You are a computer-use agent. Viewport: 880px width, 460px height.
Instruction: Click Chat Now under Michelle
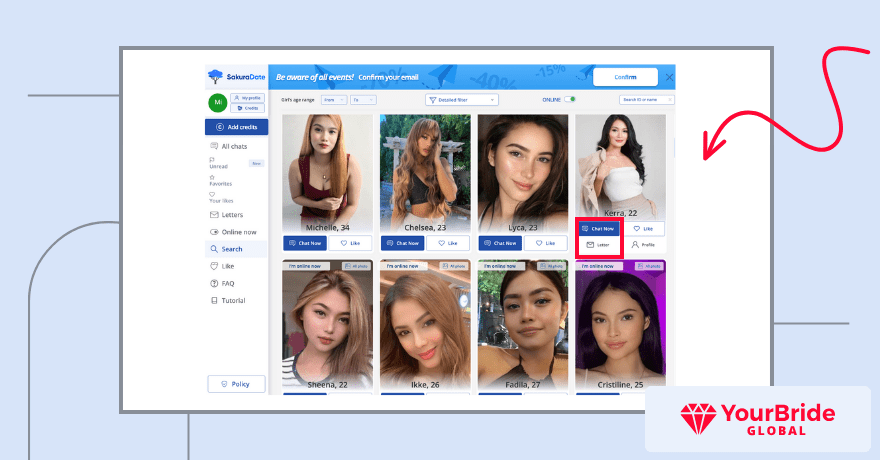(x=305, y=243)
